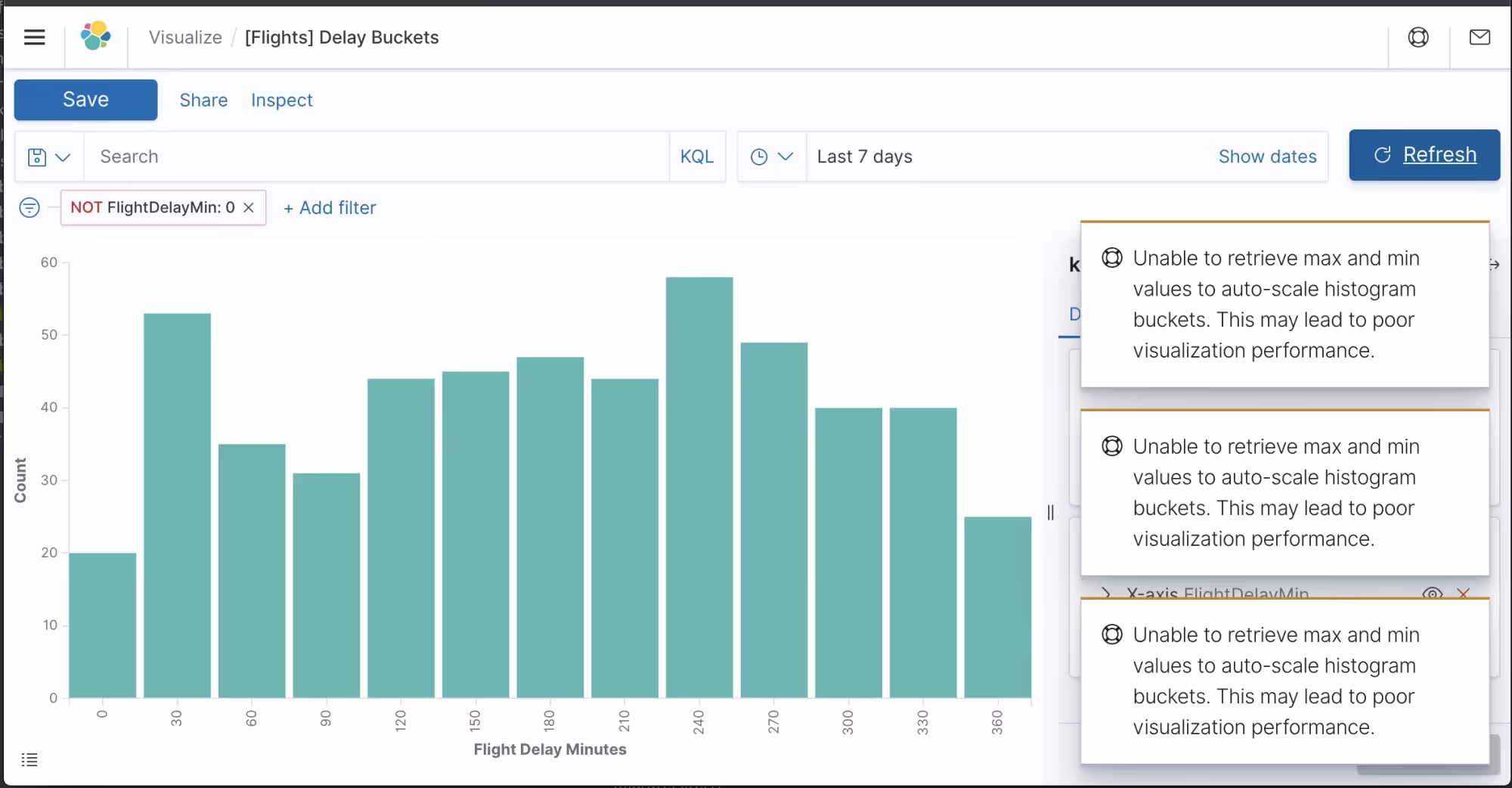Image resolution: width=1512 pixels, height=788 pixels.
Task: Click the Share menu item
Action: [203, 100]
